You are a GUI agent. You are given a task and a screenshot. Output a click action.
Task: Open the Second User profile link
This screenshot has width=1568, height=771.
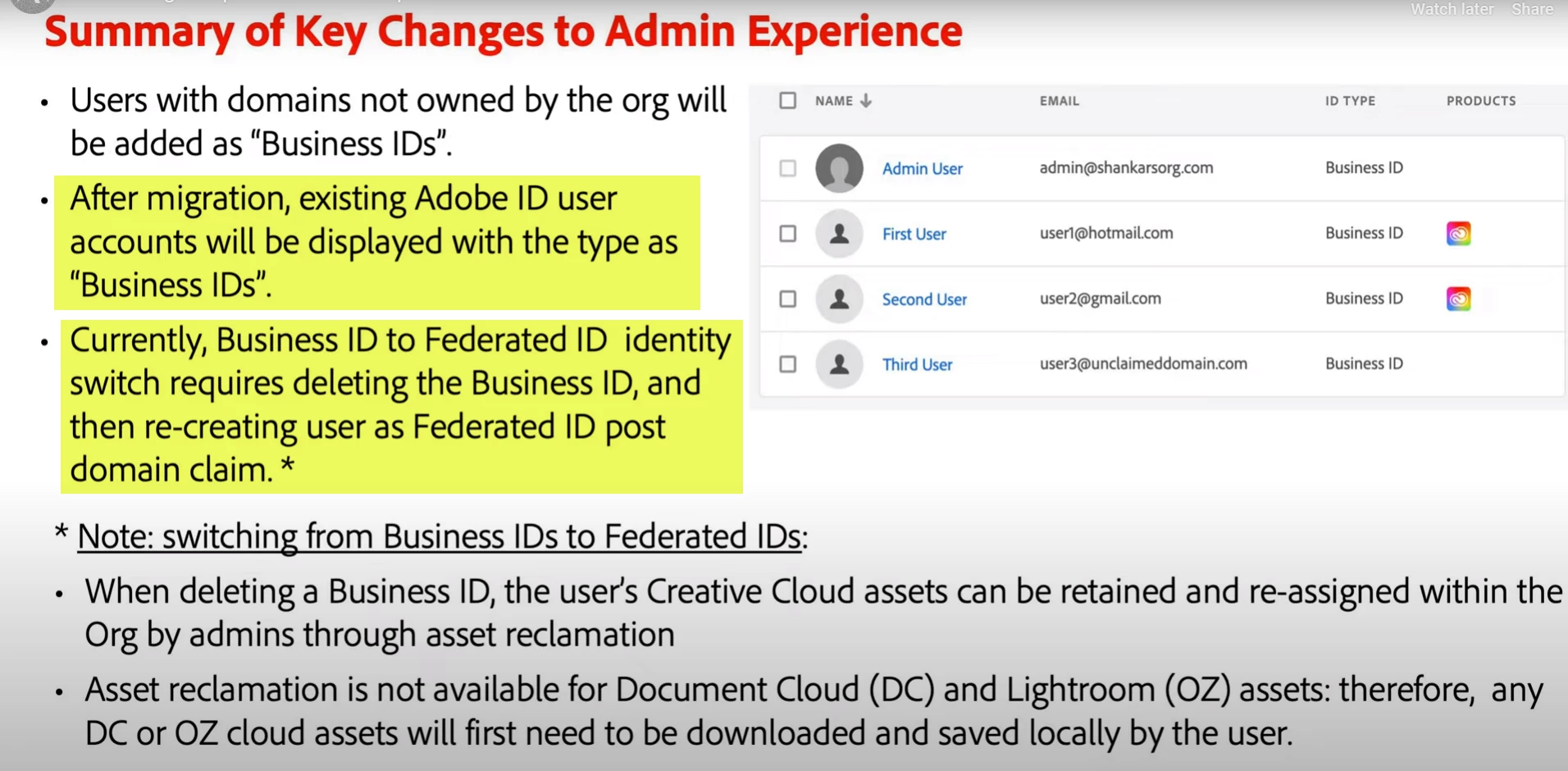coord(924,299)
